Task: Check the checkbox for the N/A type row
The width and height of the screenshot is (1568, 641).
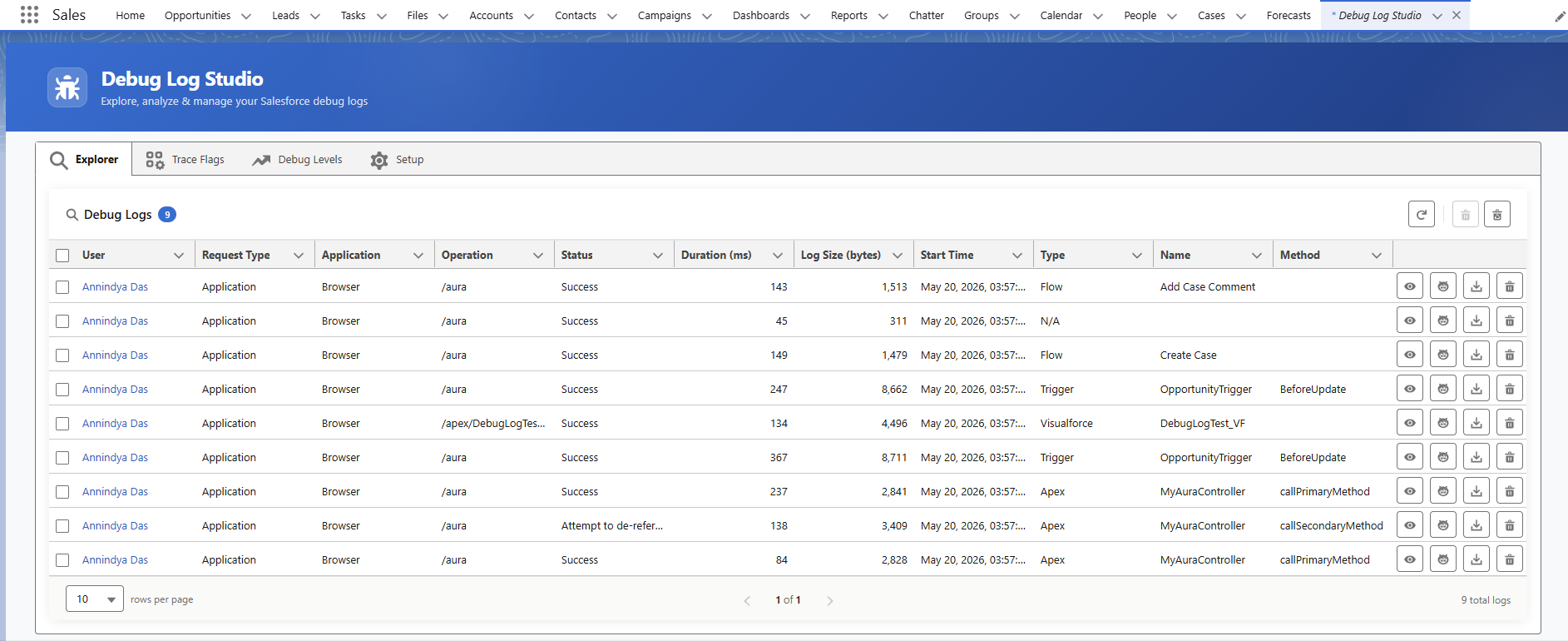Action: pos(62,321)
